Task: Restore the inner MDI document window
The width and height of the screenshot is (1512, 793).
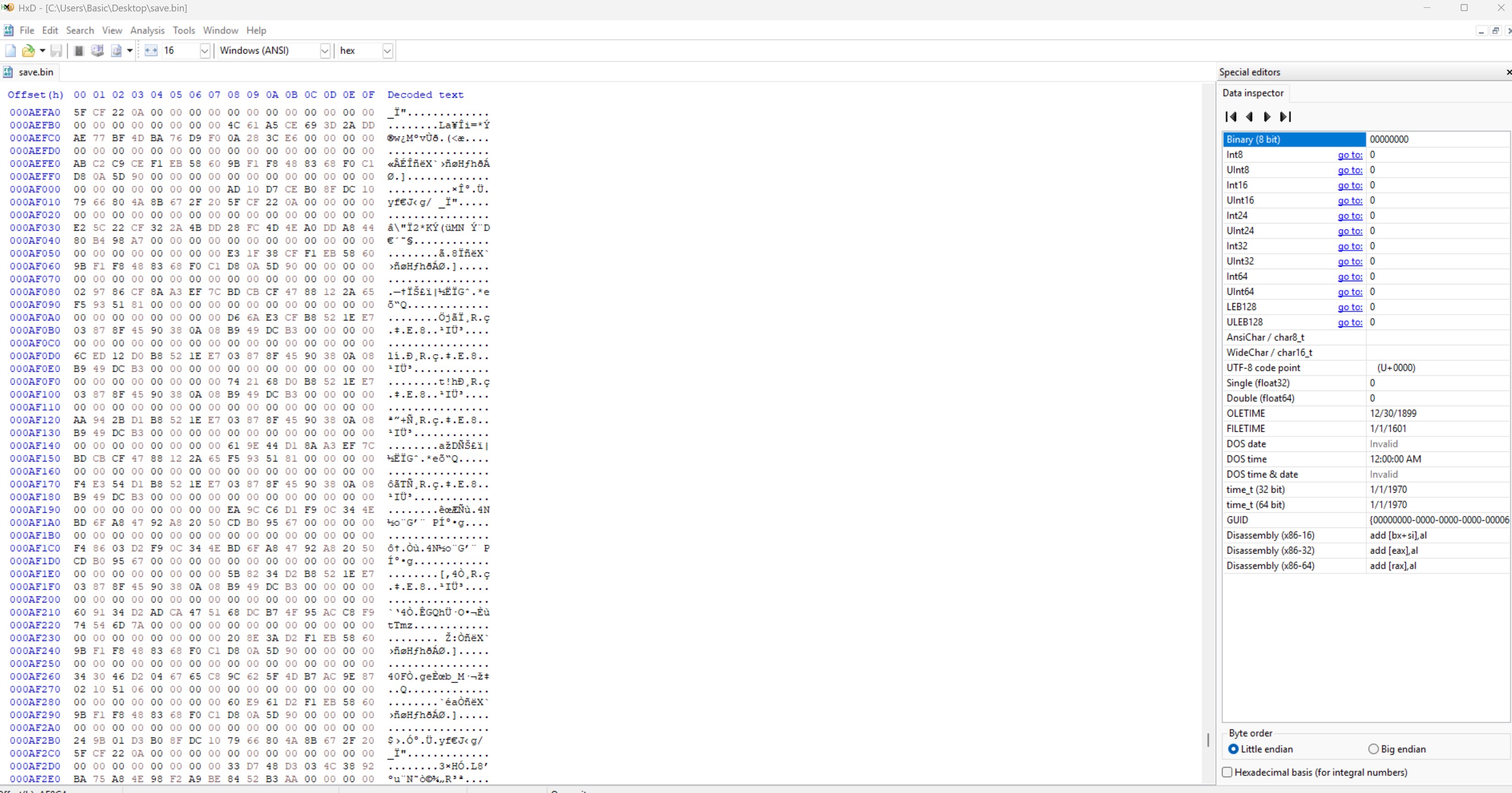Action: [x=1495, y=31]
